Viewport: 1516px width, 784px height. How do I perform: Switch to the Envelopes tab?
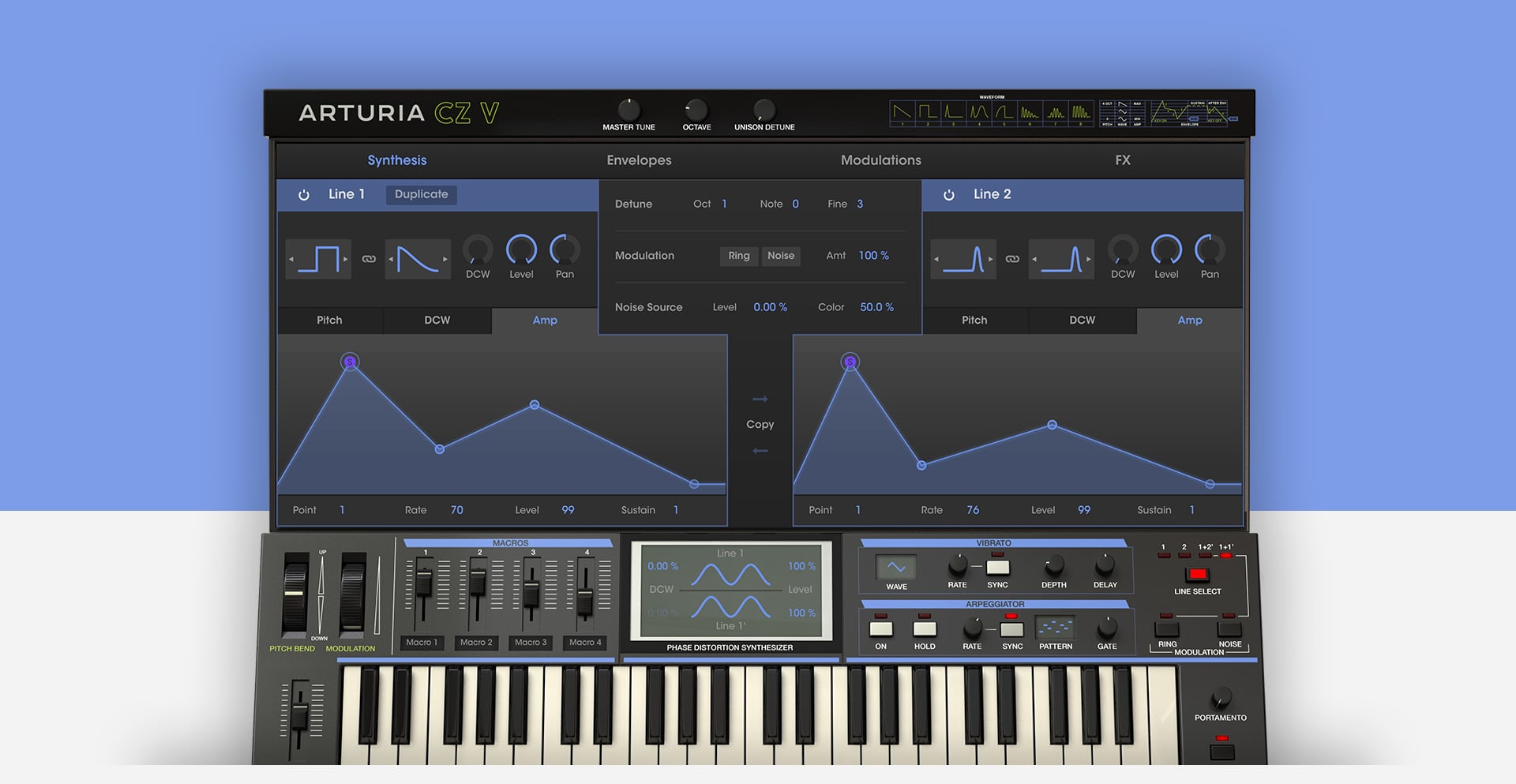point(639,160)
